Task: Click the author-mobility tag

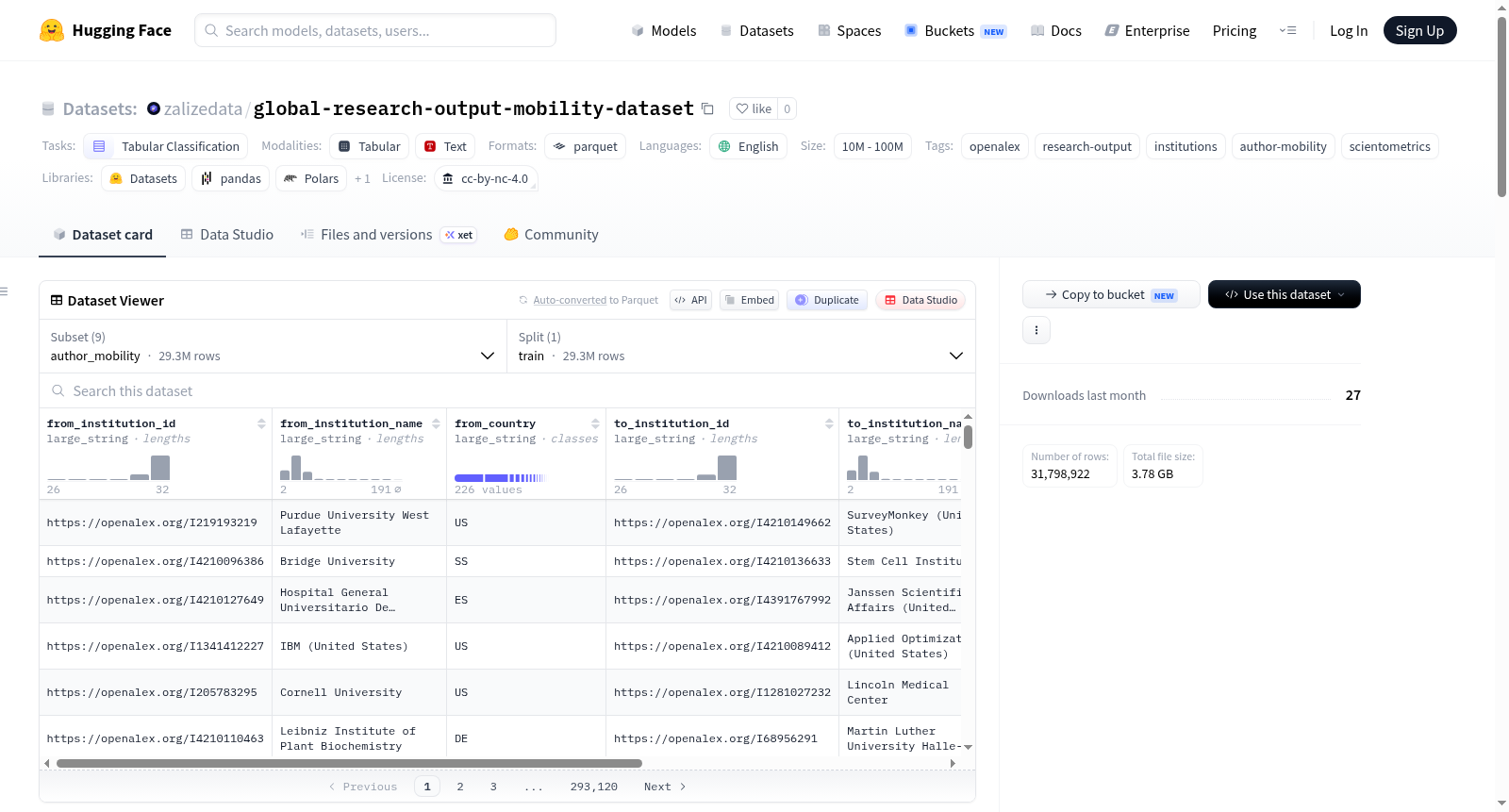Action: (1283, 146)
